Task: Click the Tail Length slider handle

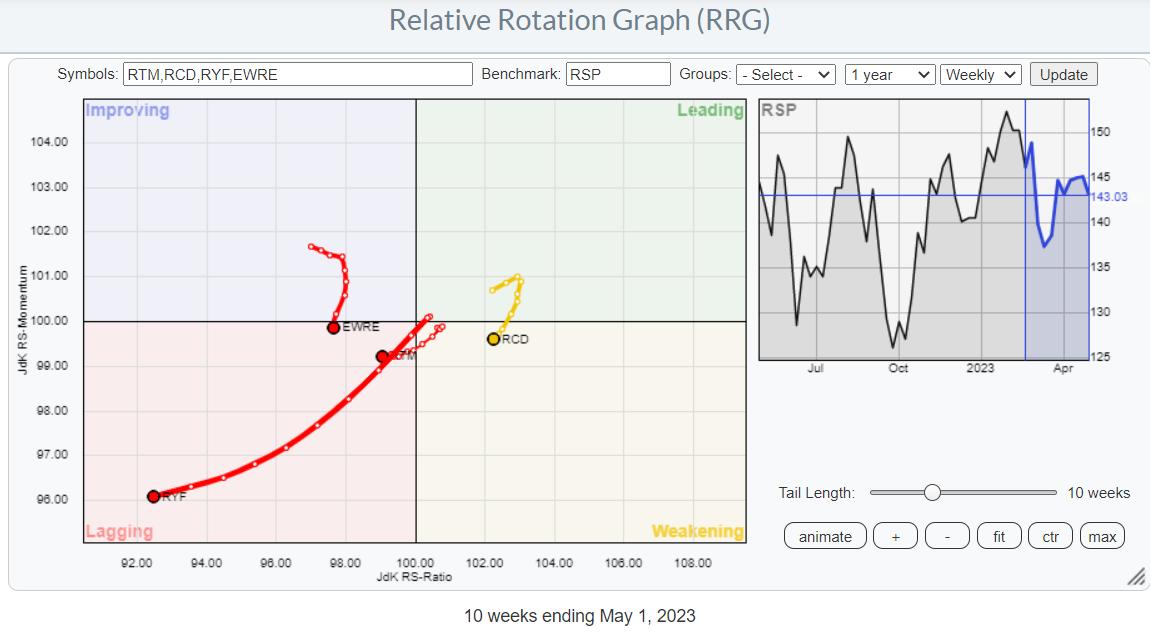Action: 932,492
